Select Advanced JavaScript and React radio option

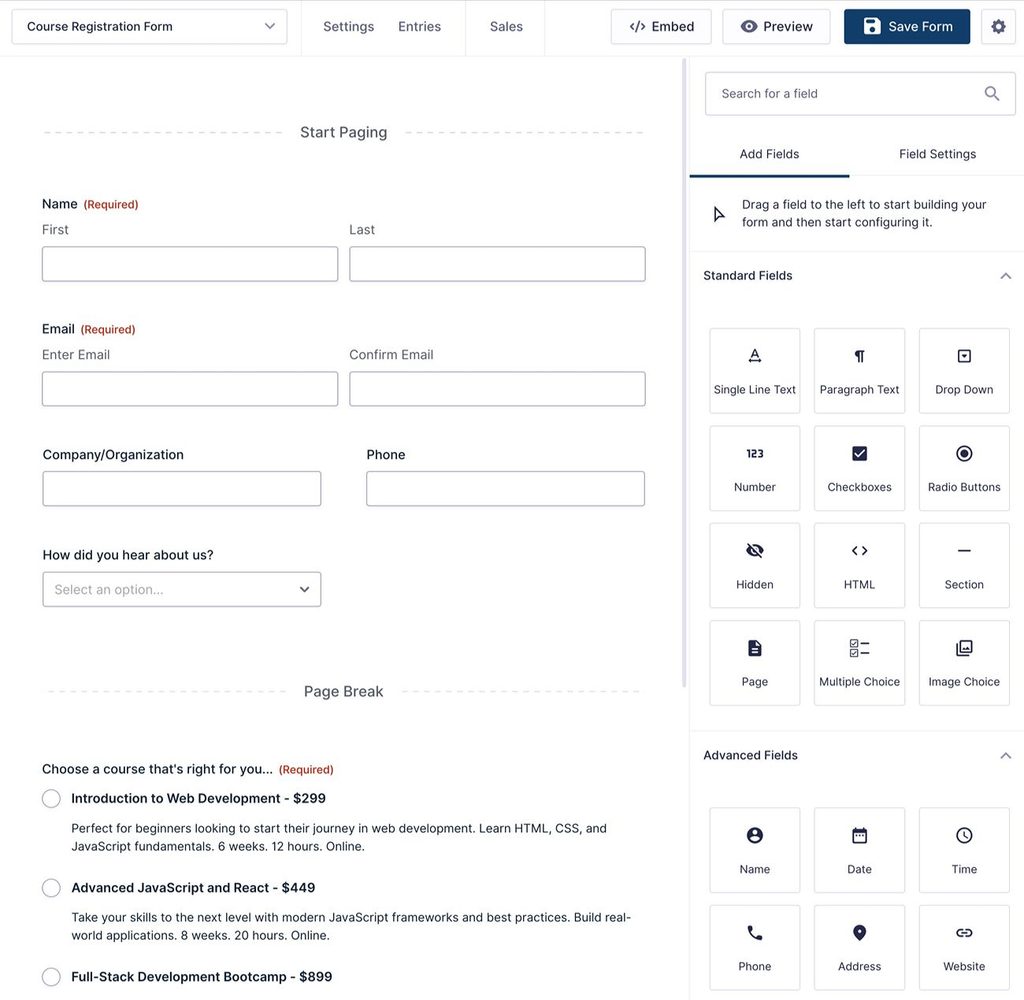(51, 888)
